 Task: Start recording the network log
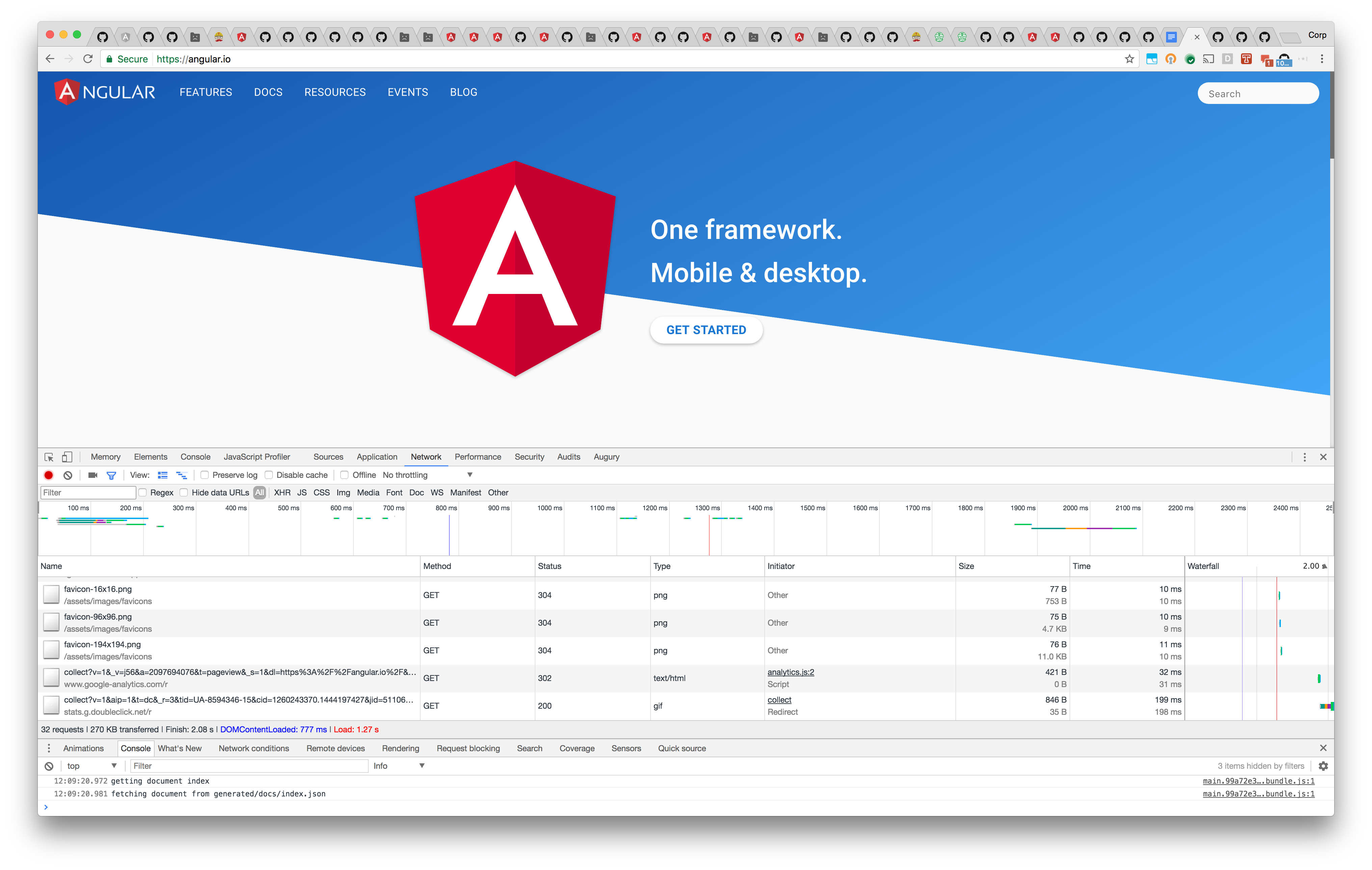coord(48,475)
